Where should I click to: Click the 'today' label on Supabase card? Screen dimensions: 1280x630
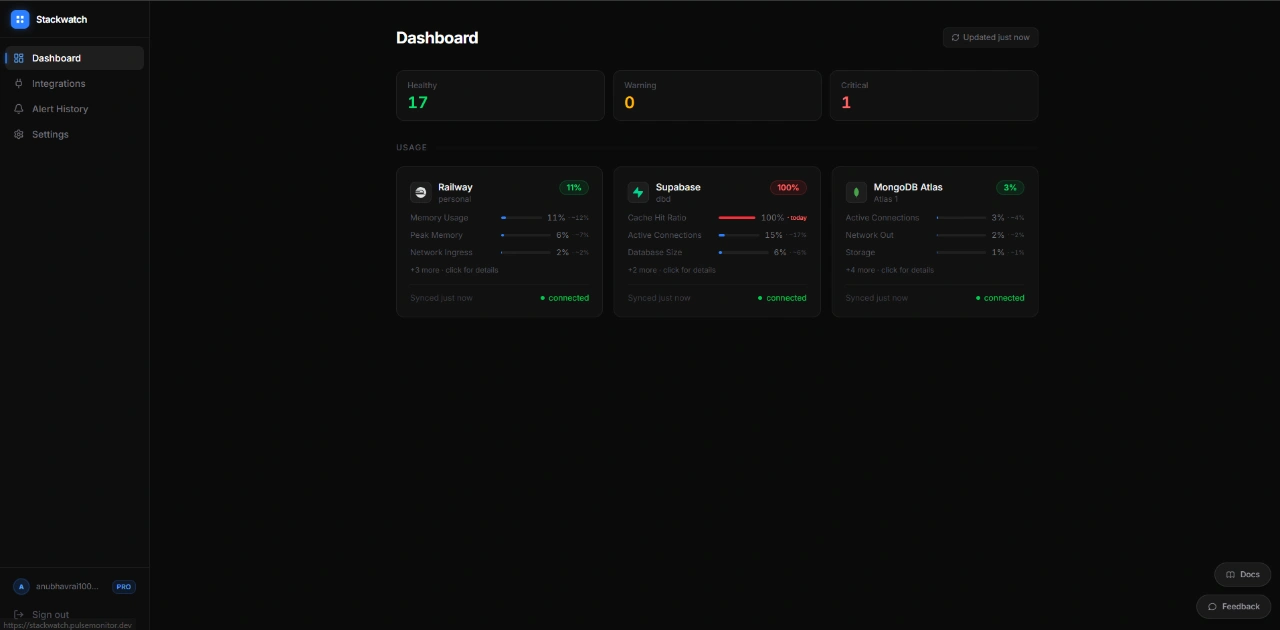(798, 218)
